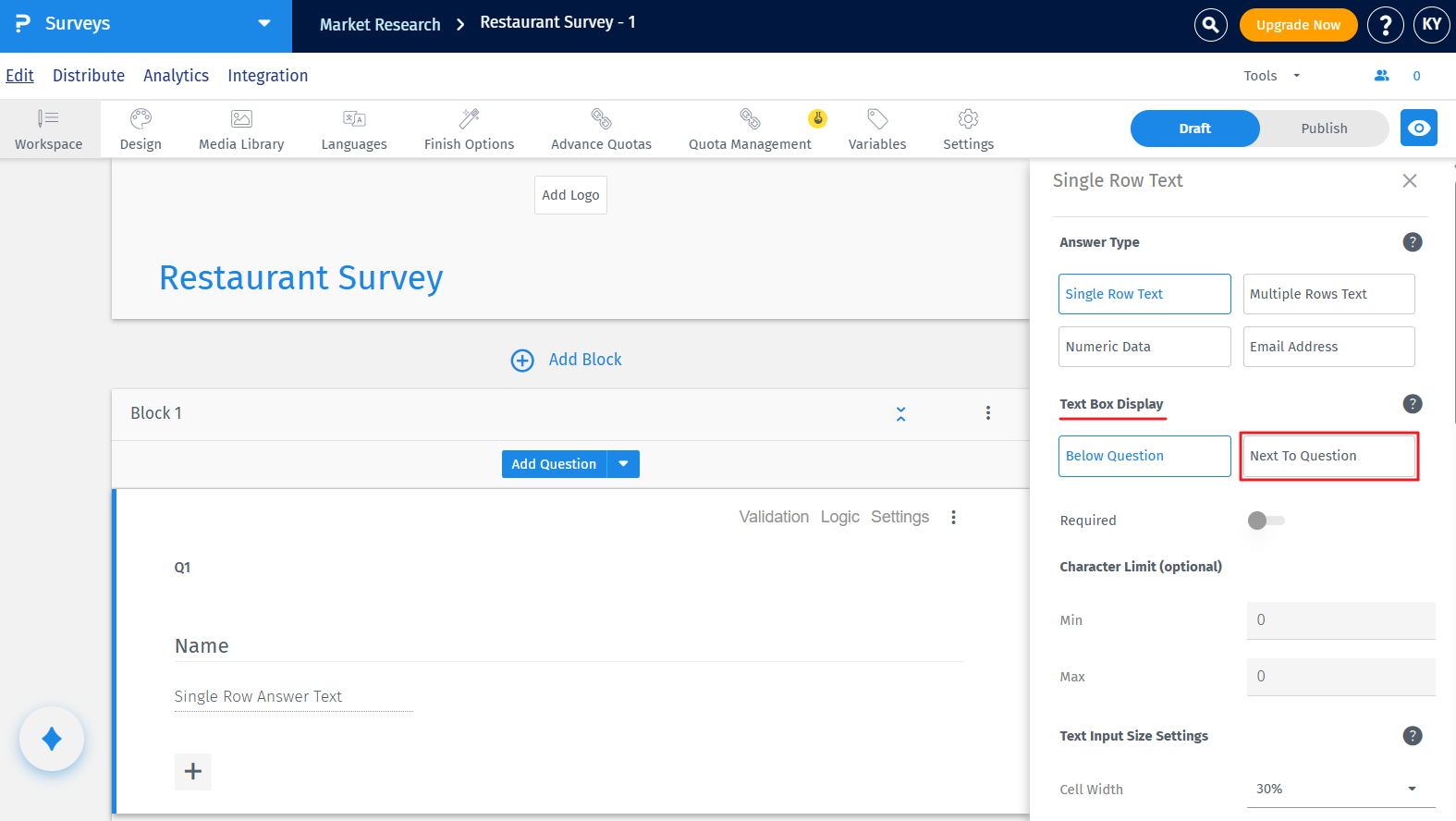The width and height of the screenshot is (1456, 821).
Task: Click the Min character limit field
Action: (x=1340, y=620)
